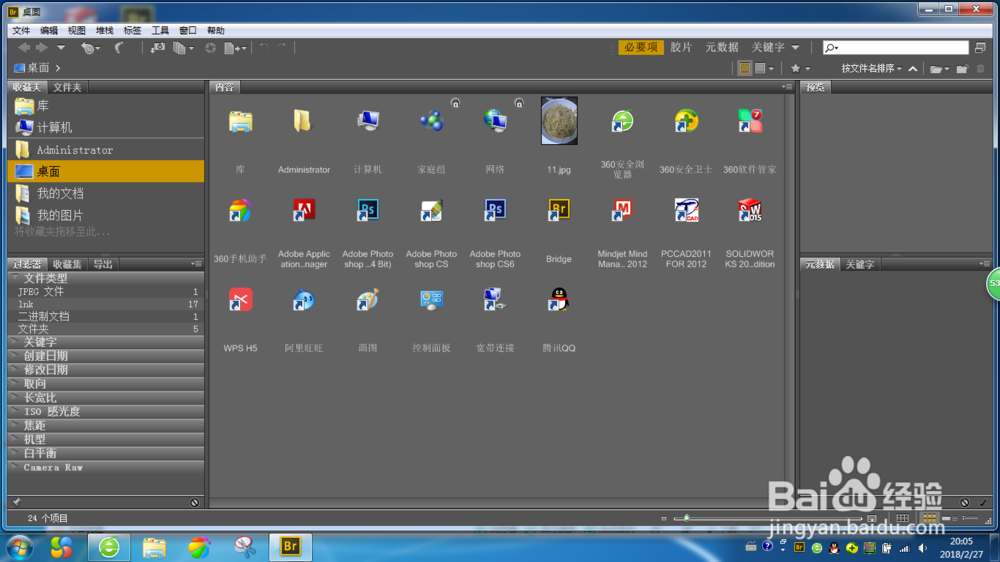Open the 文件 menu
Viewport: 1000px width, 562px height.
[21, 30]
